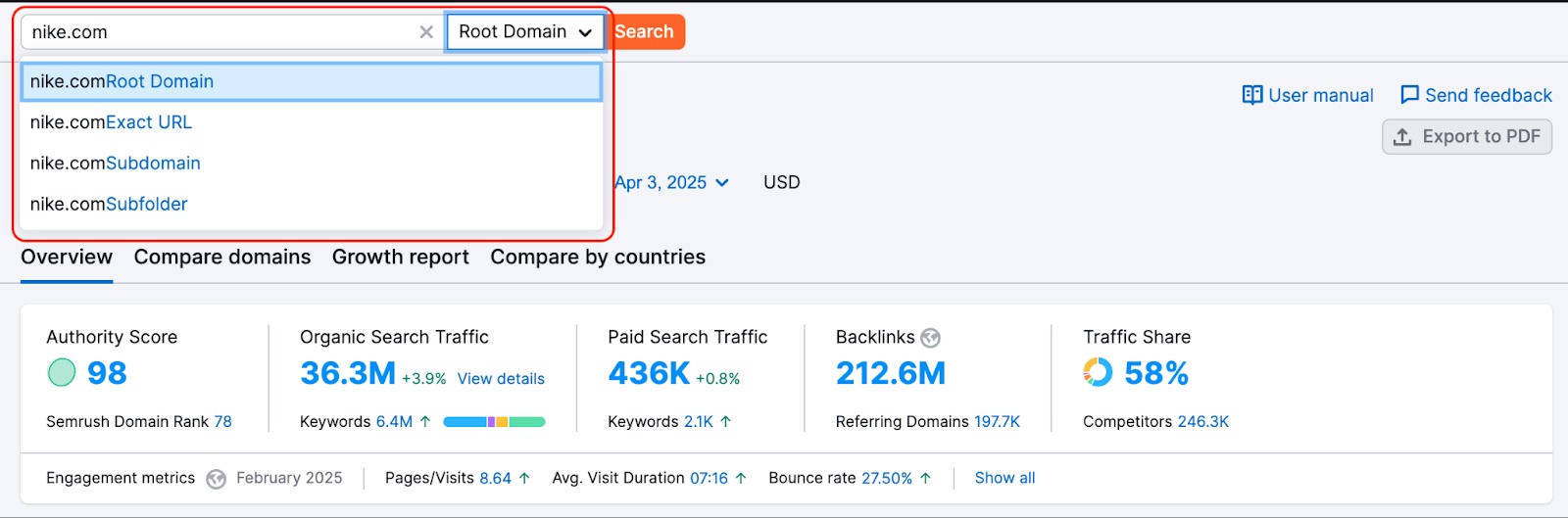Viewport: 1568px width, 518px height.
Task: Click the 58% traffic share value
Action: (1156, 373)
